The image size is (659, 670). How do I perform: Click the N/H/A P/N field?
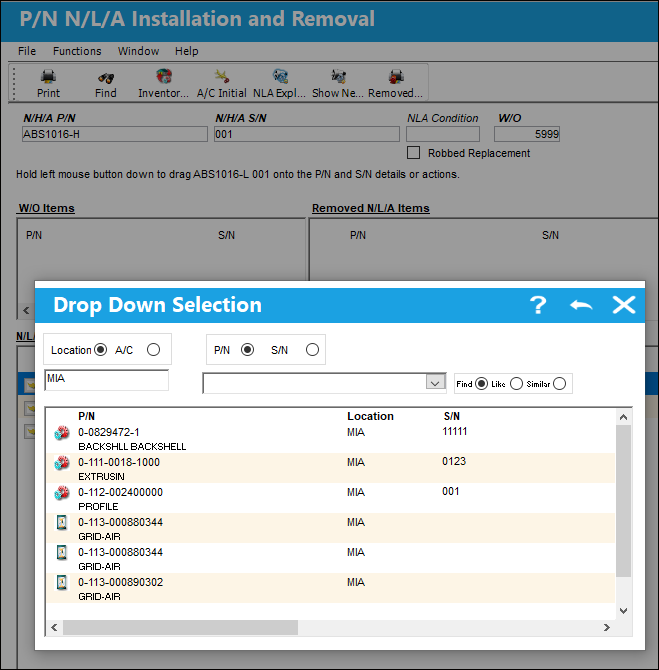point(115,134)
